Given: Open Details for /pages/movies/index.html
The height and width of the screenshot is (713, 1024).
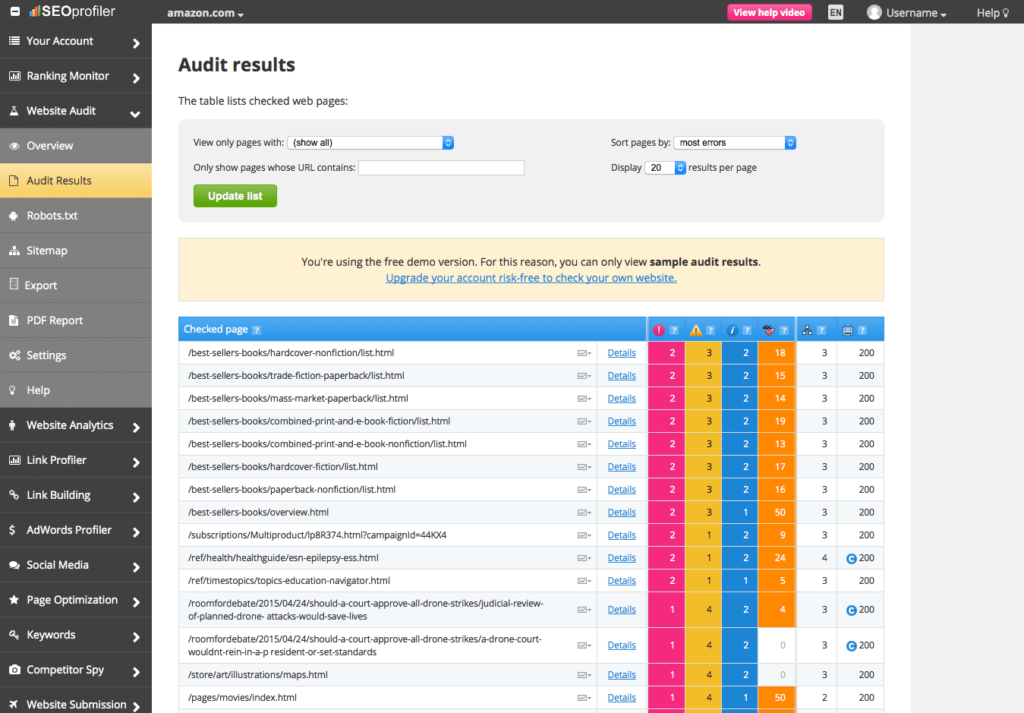Looking at the screenshot, I should click(x=621, y=698).
